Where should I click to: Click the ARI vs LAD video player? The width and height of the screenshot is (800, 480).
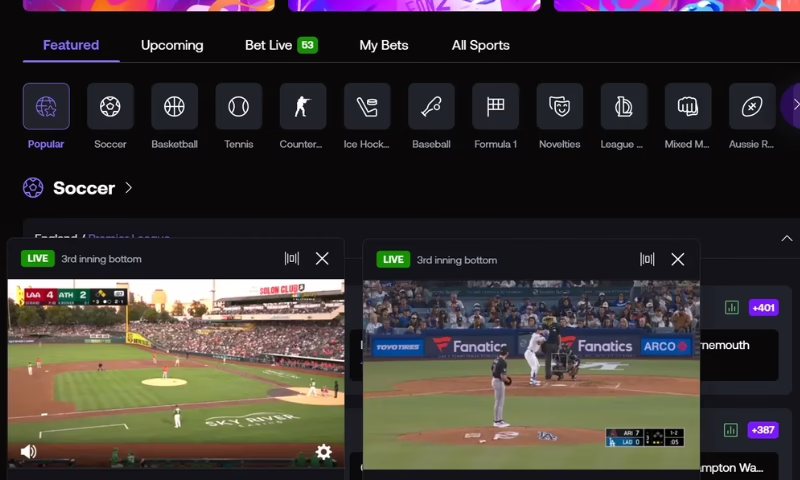click(x=531, y=375)
